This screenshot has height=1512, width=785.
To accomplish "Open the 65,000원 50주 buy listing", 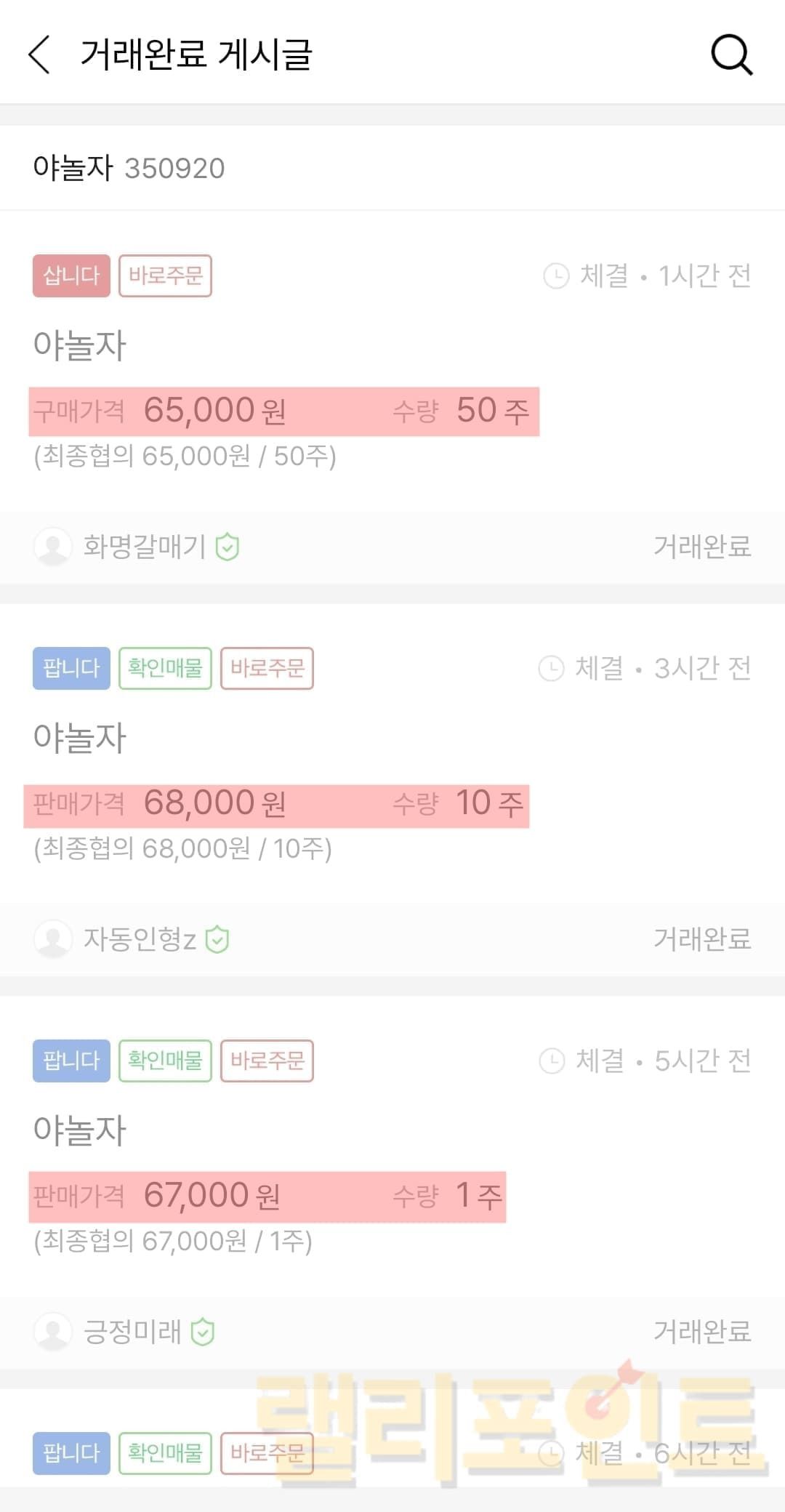I will tap(283, 411).
